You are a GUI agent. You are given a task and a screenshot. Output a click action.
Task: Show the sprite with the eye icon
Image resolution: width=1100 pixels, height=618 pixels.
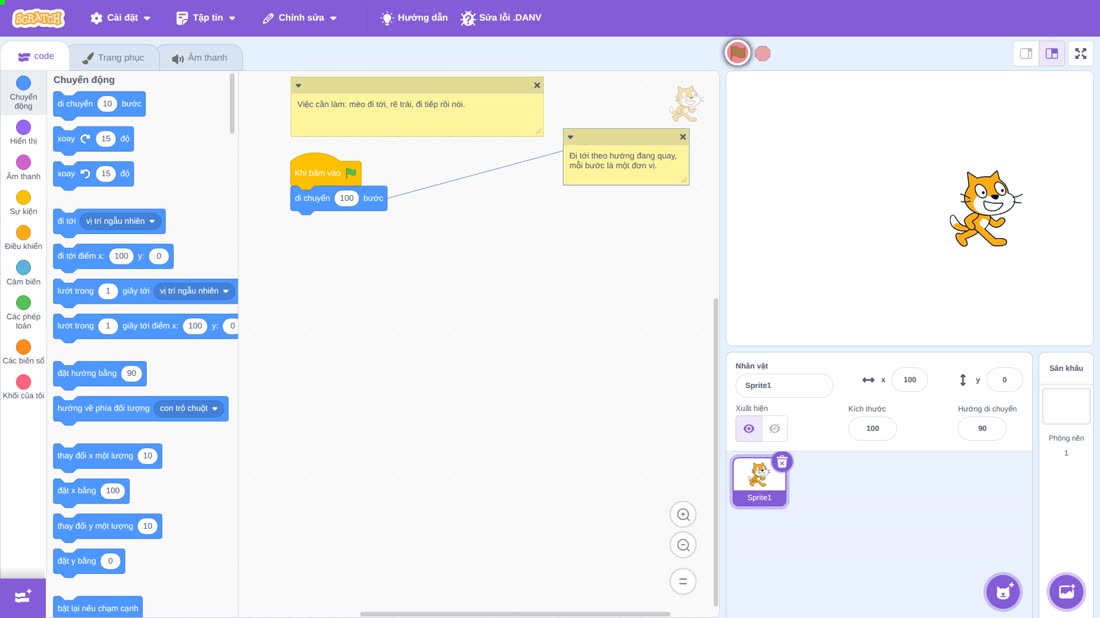749,429
